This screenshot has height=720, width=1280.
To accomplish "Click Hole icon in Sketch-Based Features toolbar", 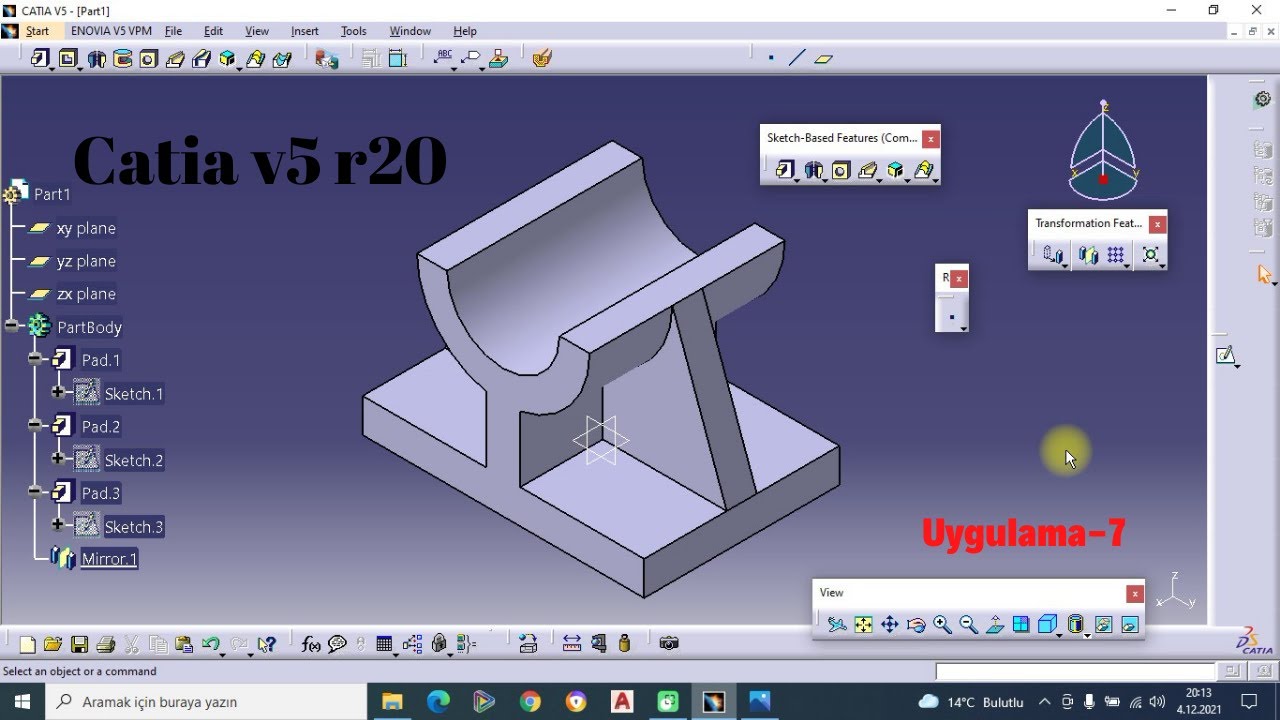I will coord(840,170).
